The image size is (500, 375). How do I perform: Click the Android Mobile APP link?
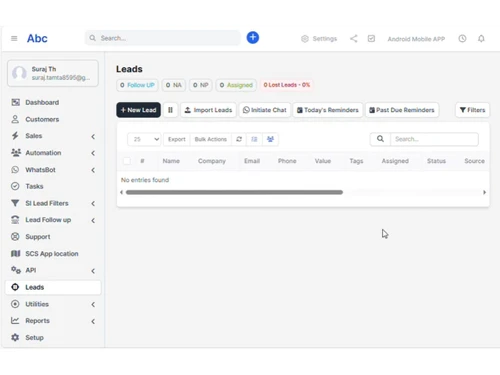(416, 39)
